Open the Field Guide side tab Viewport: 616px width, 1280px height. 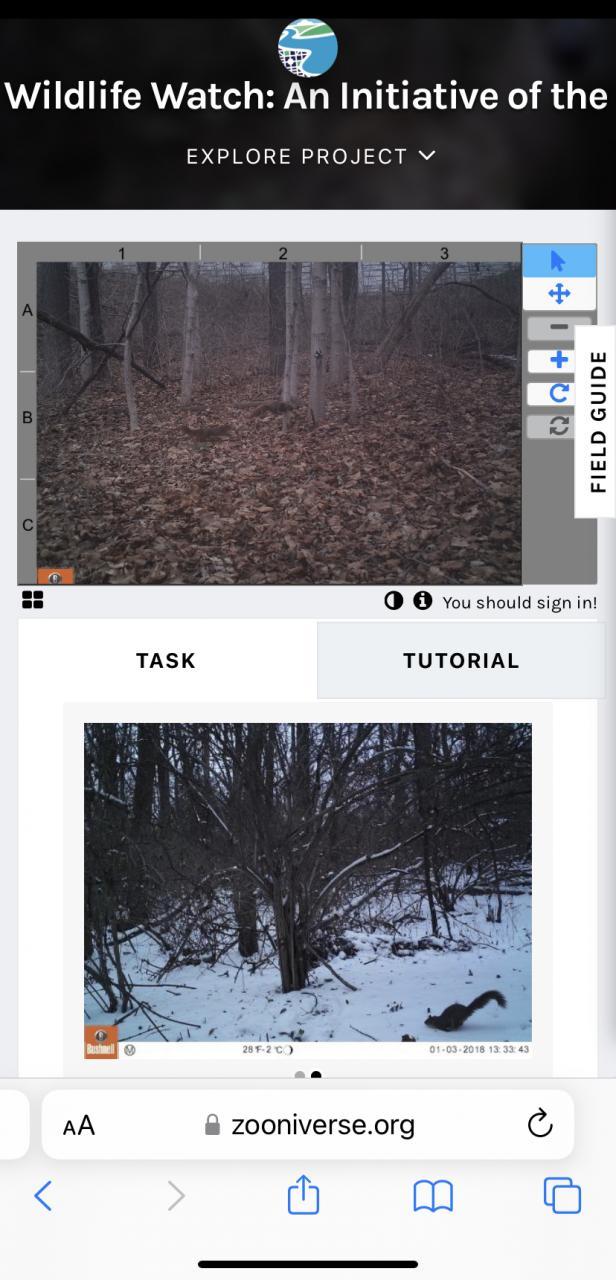pos(598,421)
